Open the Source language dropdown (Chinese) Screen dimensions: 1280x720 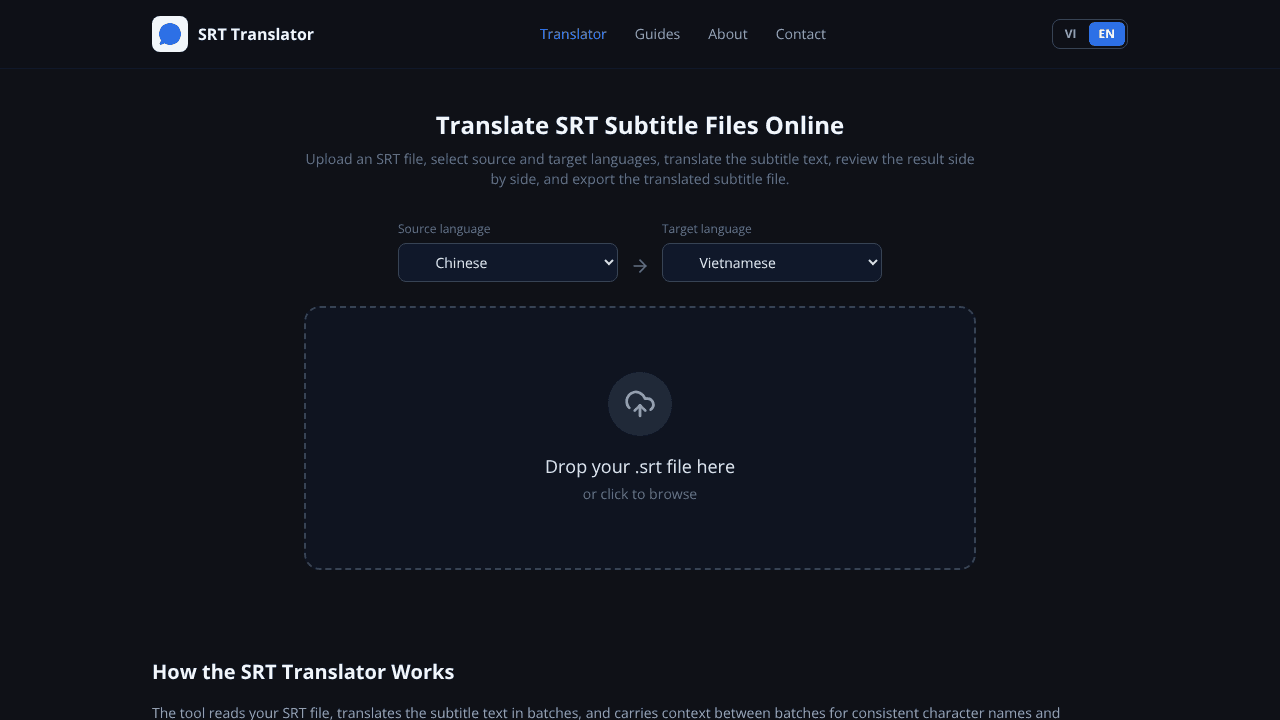[508, 263]
